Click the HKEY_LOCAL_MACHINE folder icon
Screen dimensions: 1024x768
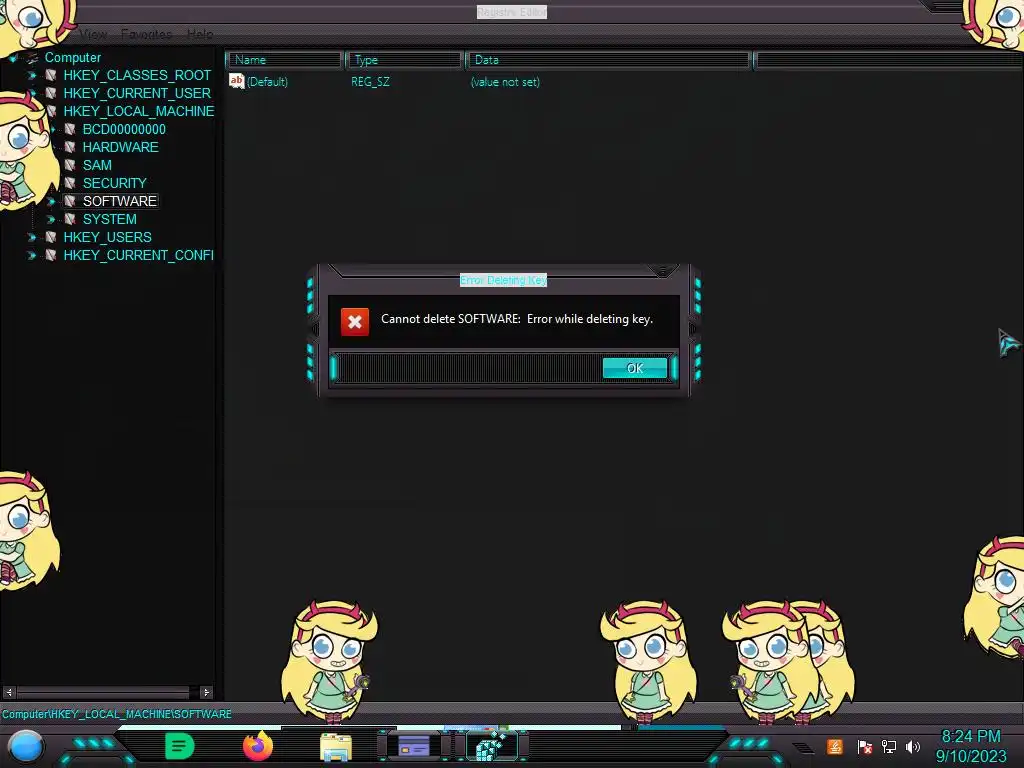(x=50, y=111)
